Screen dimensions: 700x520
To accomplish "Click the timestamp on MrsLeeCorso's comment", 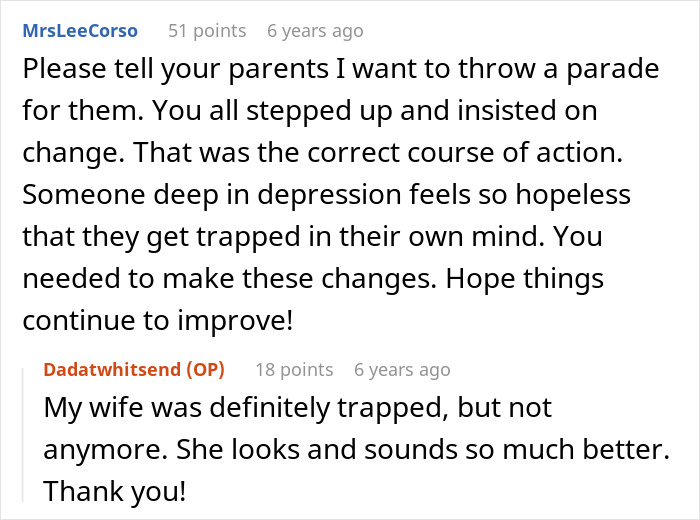I will (315, 31).
